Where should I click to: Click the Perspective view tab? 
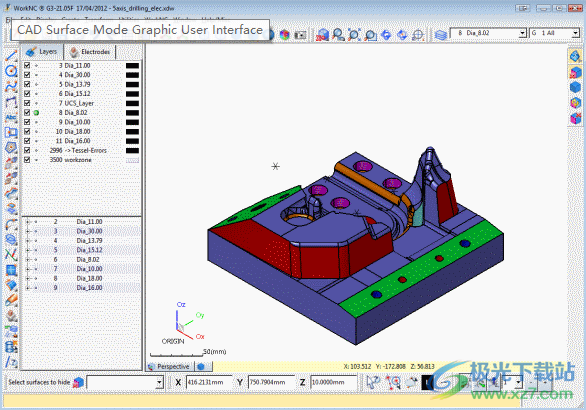click(170, 367)
